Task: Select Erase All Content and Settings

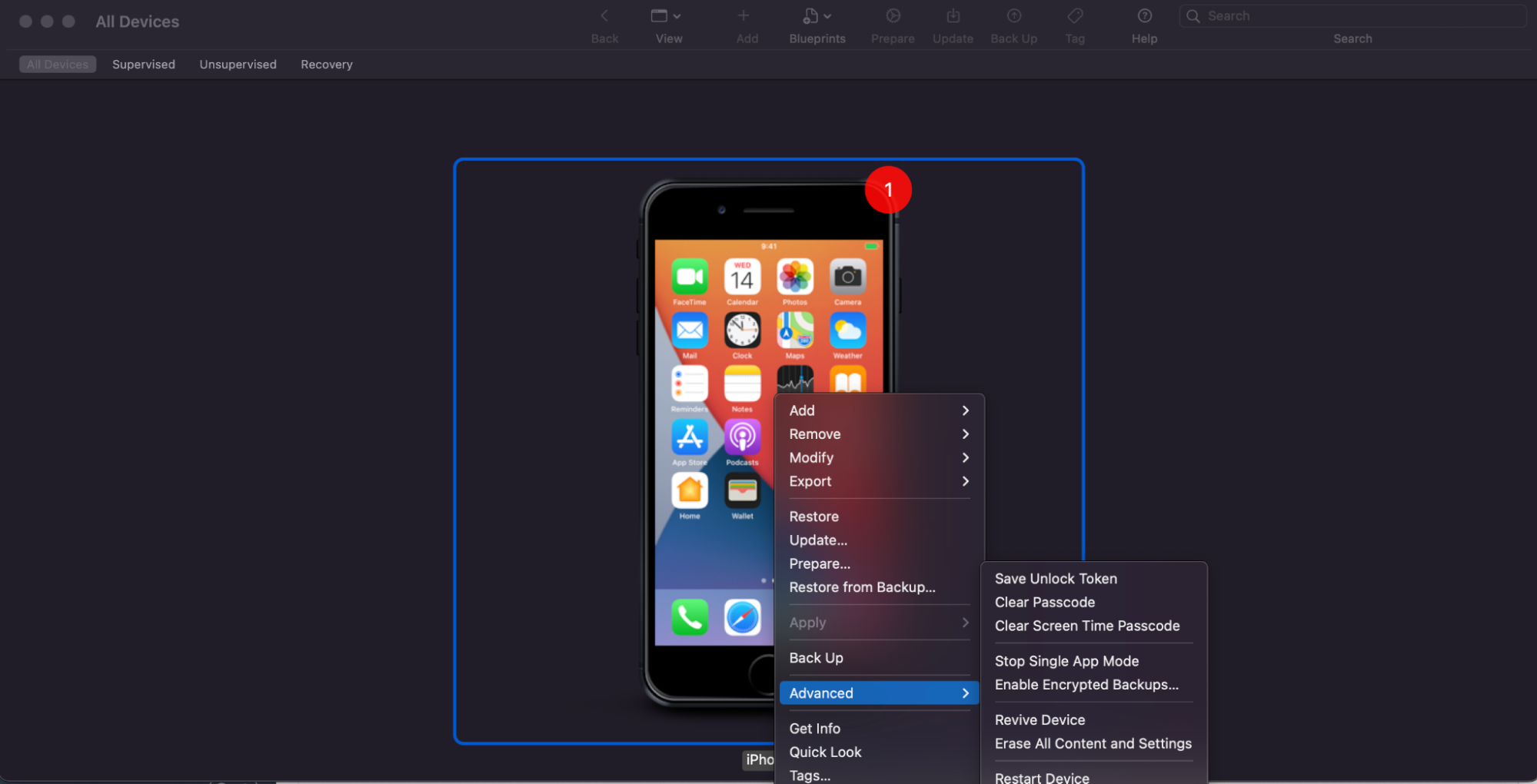Action: click(x=1093, y=743)
